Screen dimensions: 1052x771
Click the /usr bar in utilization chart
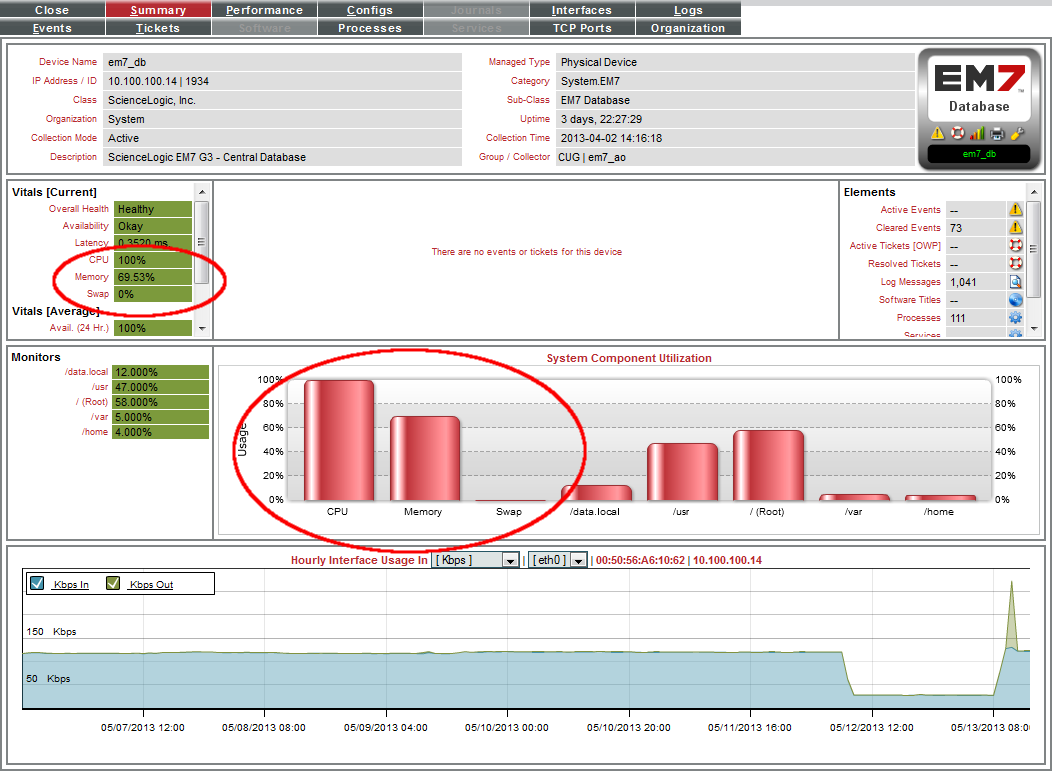point(682,472)
